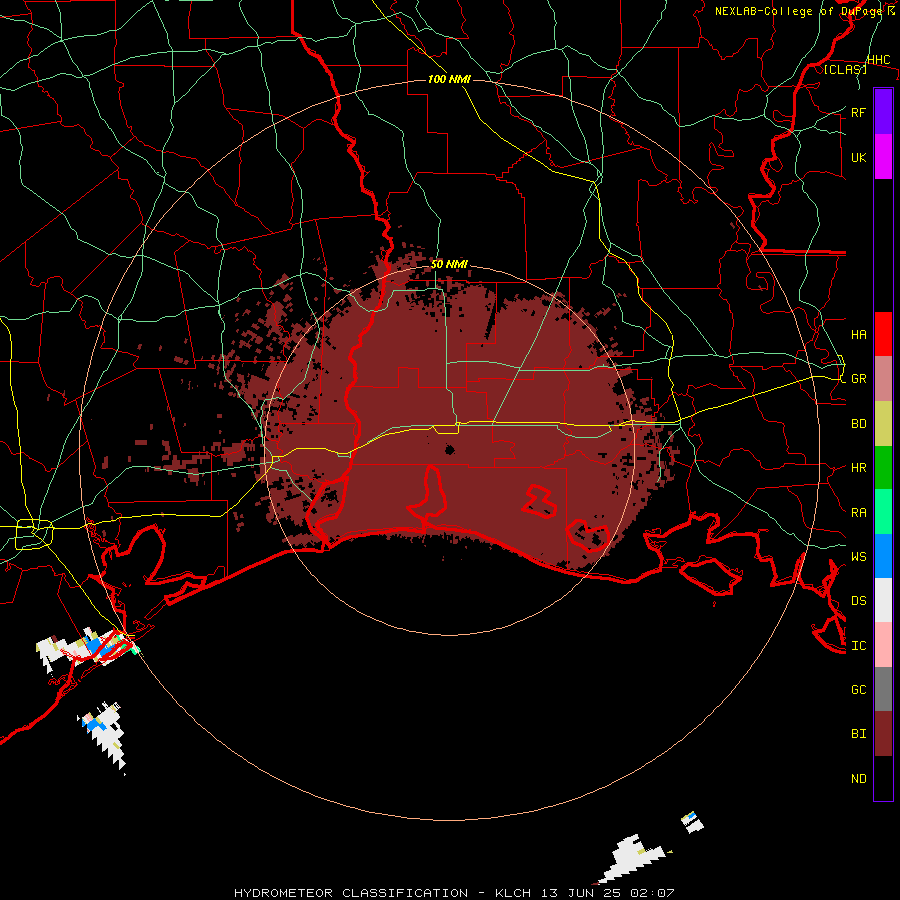
Task: Click the 'DS' legend label
Action: tap(858, 601)
